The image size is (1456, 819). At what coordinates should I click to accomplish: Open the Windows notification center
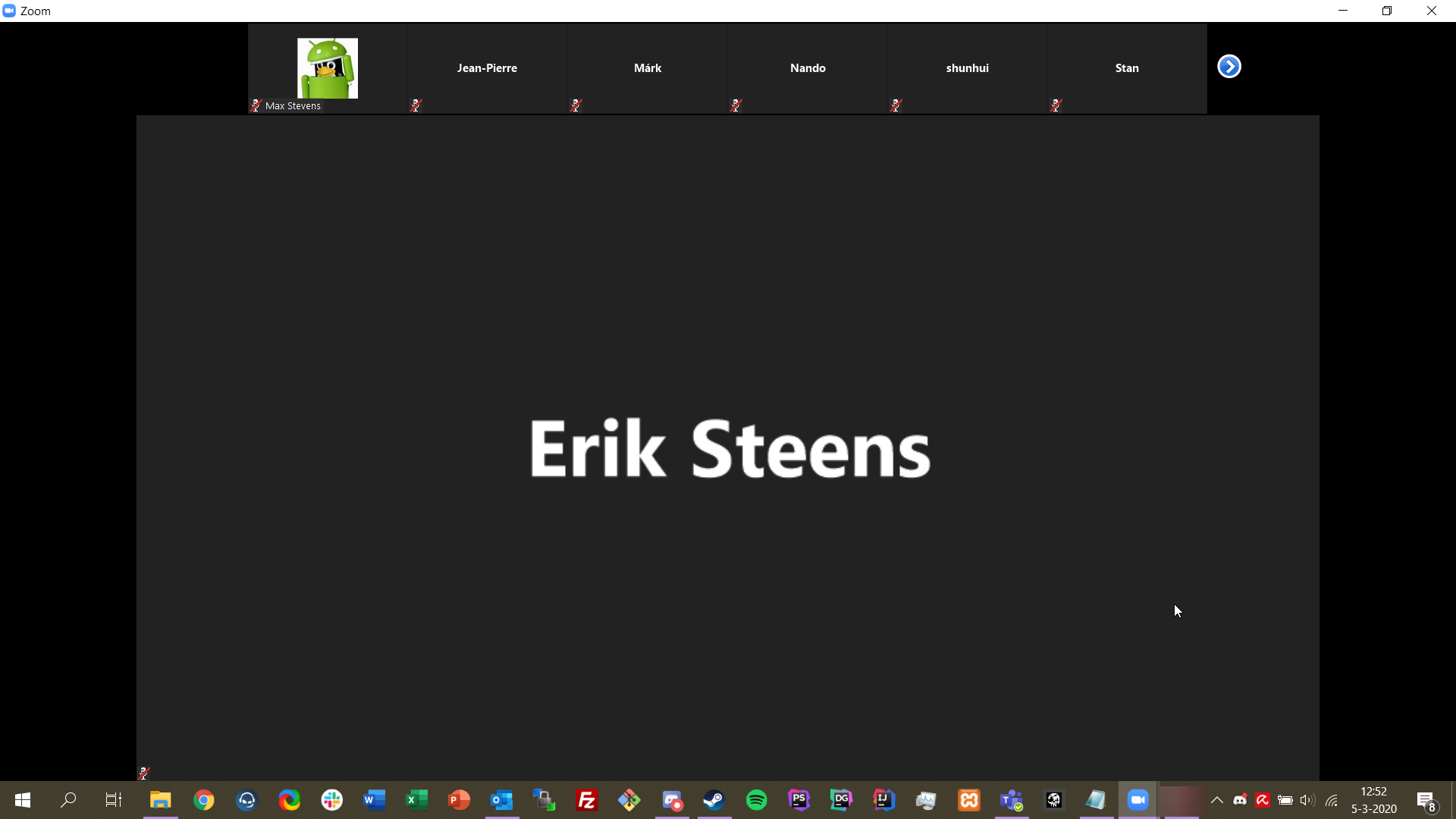[x=1426, y=800]
